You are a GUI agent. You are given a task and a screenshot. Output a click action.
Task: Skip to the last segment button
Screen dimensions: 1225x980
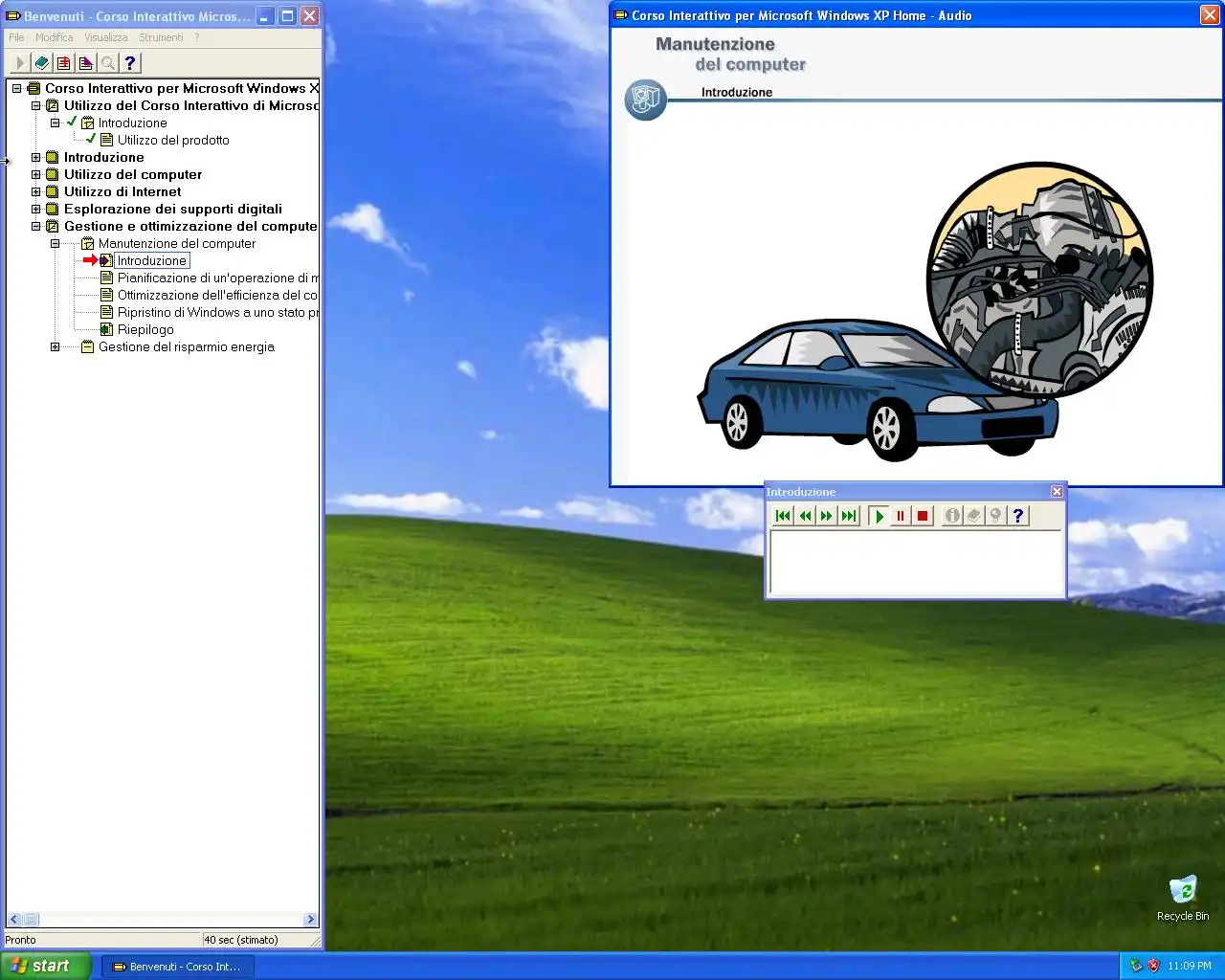(849, 516)
